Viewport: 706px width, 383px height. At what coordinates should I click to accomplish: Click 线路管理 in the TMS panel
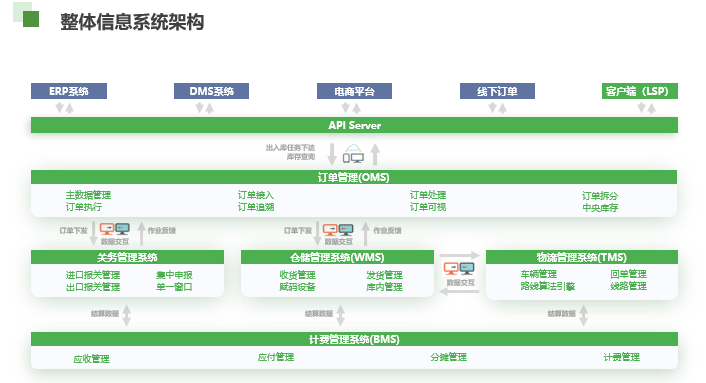628,286
